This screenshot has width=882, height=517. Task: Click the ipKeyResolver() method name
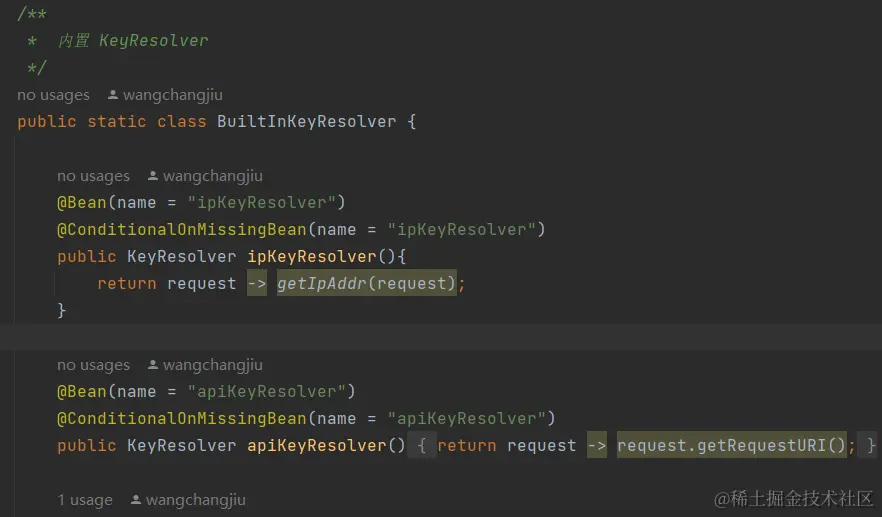(x=312, y=257)
